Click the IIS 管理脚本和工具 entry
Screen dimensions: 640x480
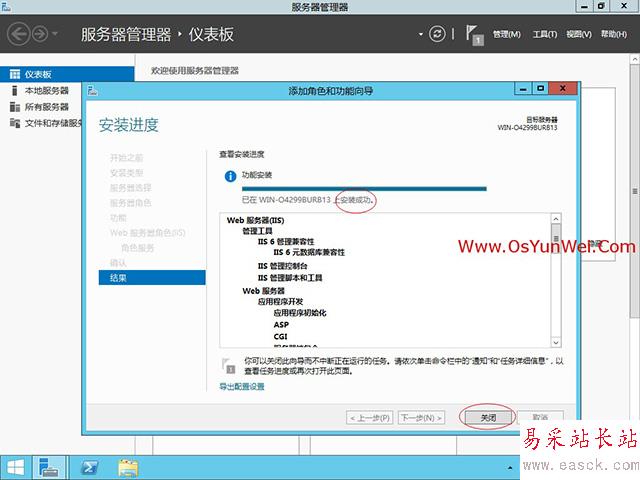point(290,278)
